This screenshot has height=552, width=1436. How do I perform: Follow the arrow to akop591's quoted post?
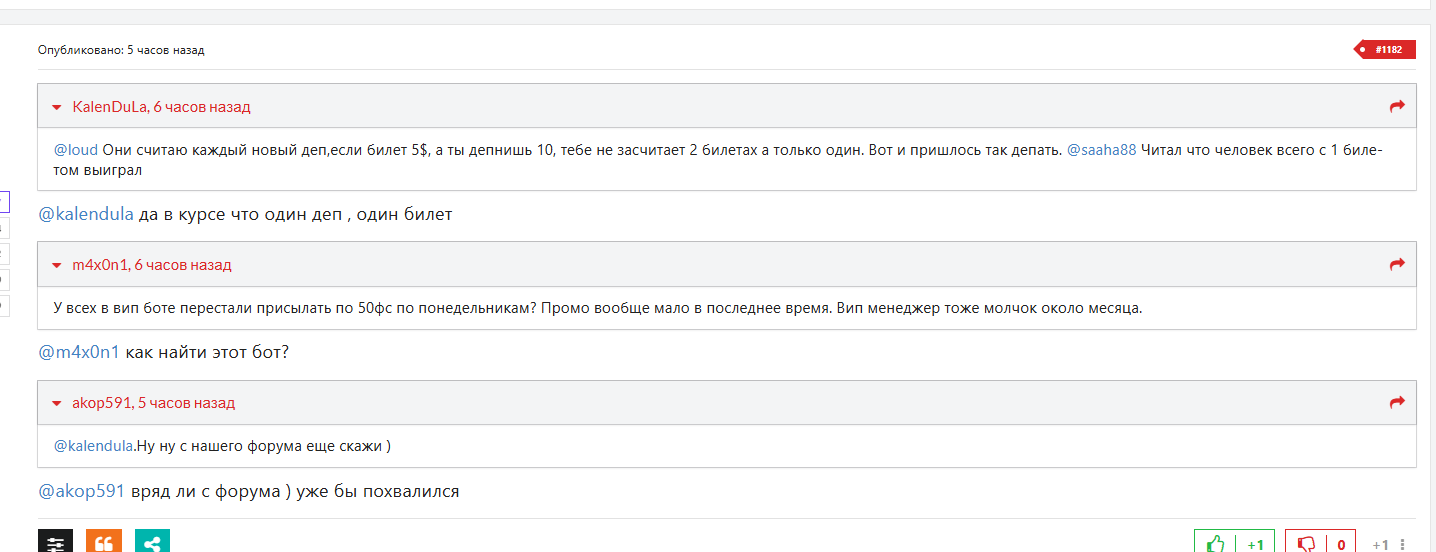[1397, 403]
